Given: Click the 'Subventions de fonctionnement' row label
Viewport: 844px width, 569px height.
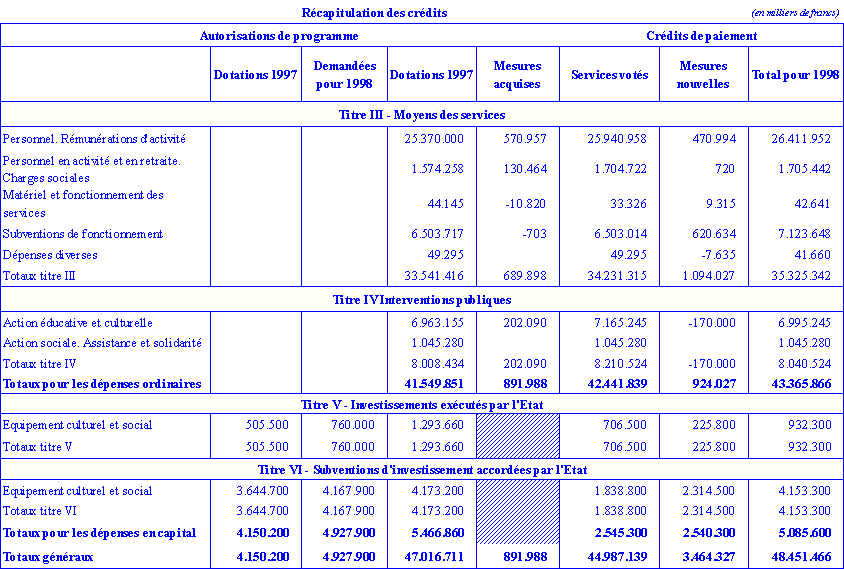Looking at the screenshot, I should click(83, 234).
